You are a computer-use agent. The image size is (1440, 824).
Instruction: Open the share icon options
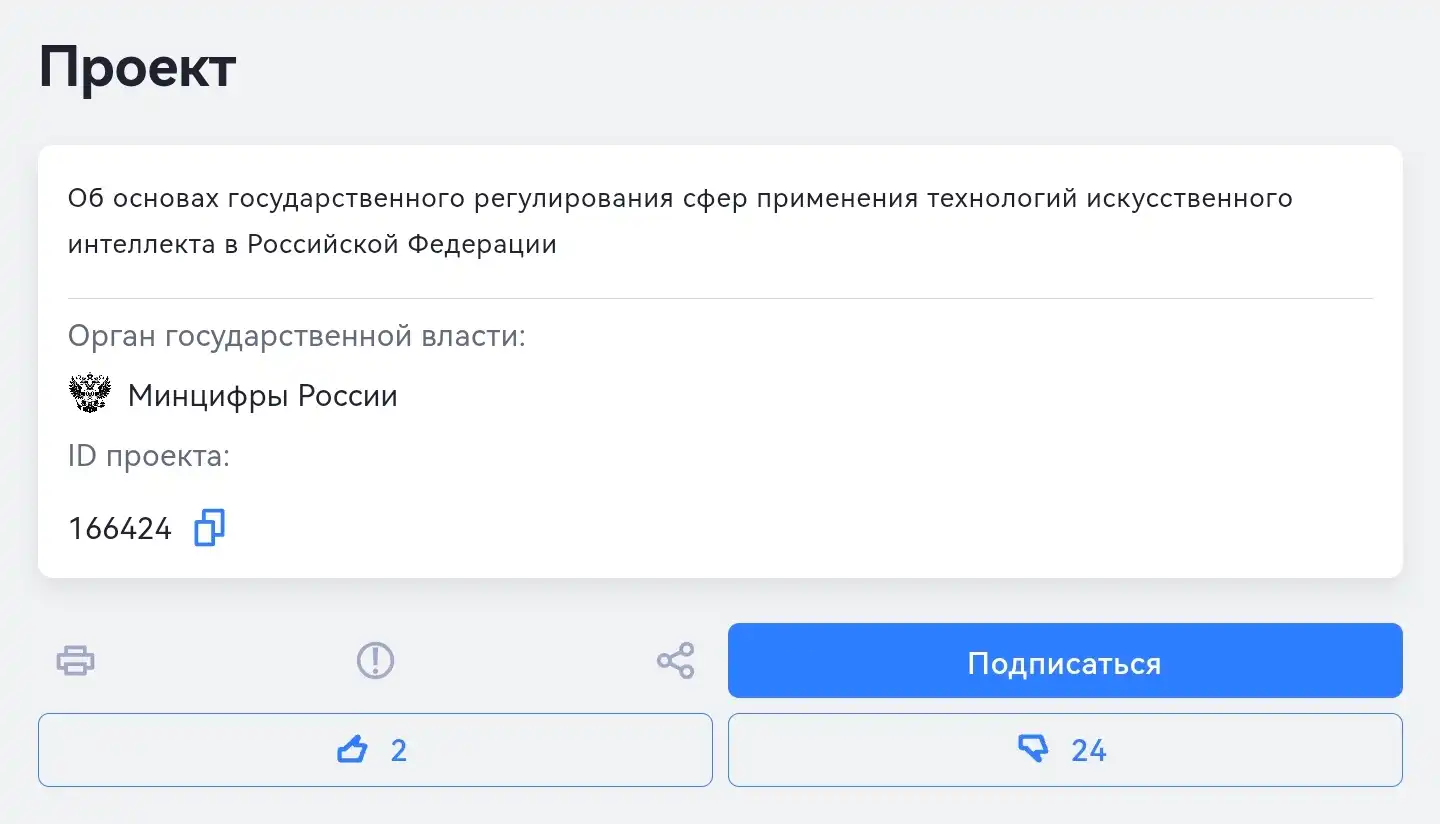[x=676, y=661]
